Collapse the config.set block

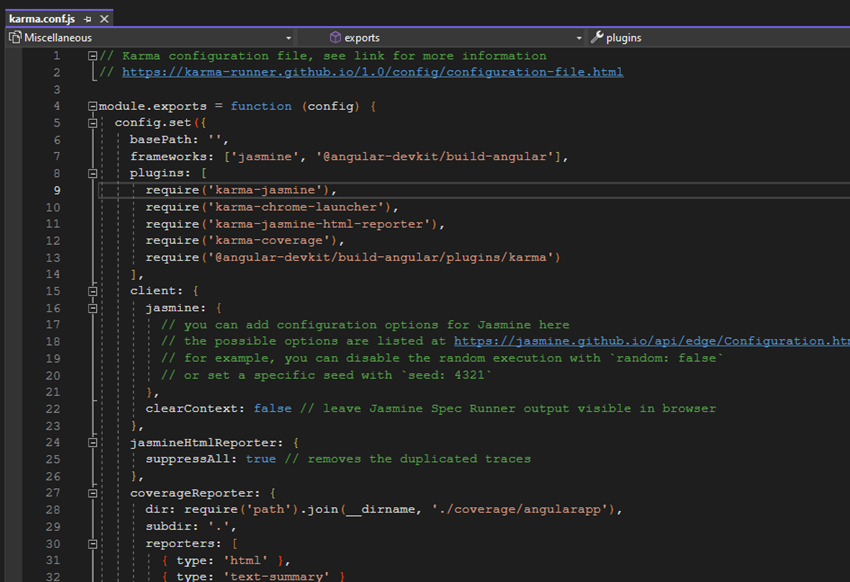pos(91,122)
